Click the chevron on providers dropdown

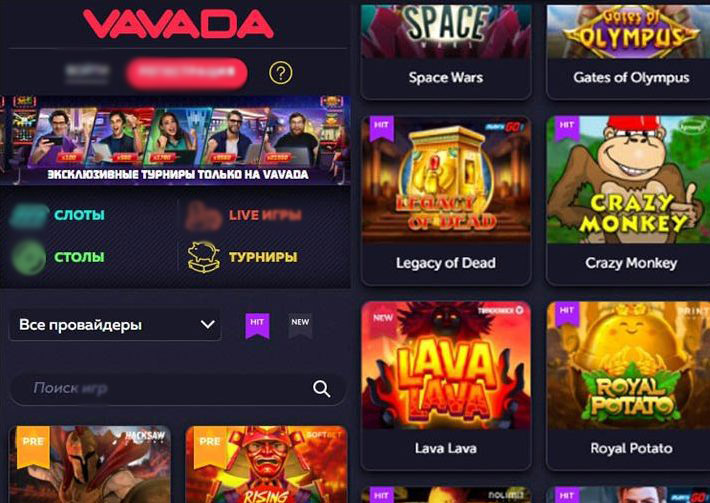coord(207,325)
